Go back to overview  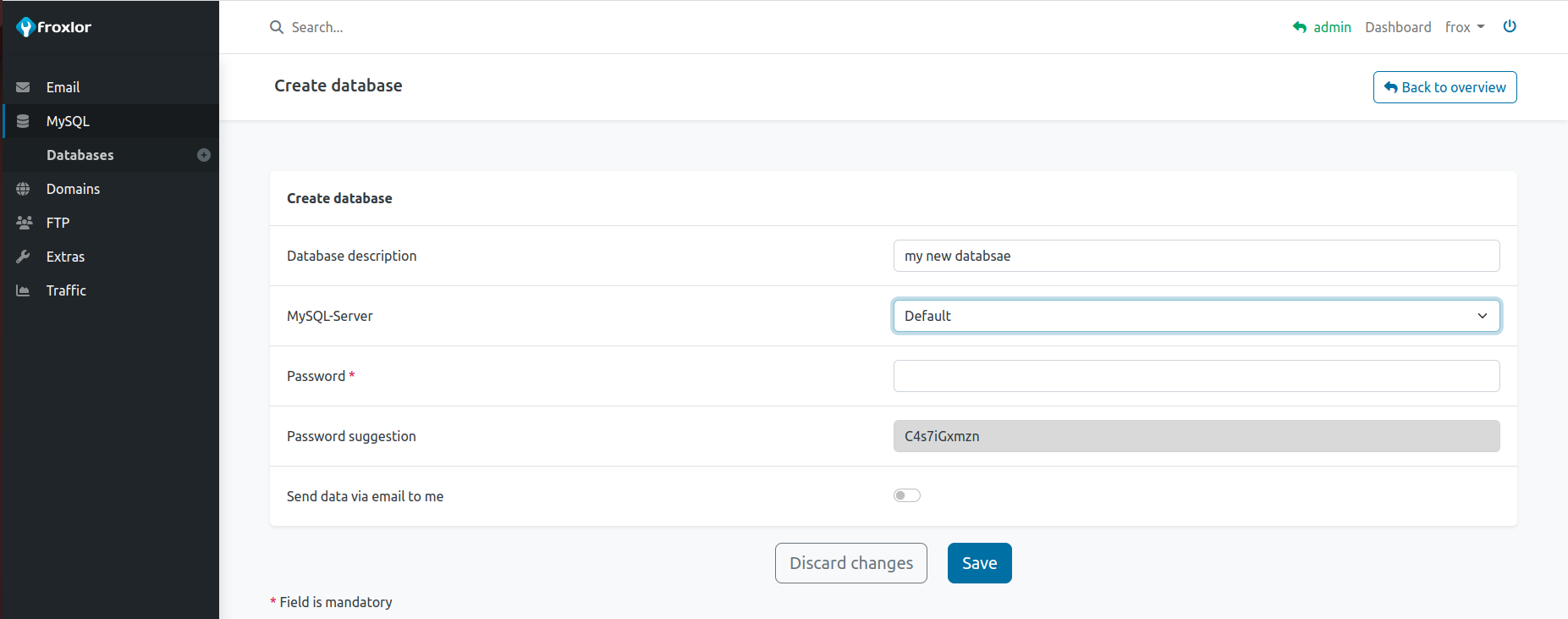click(1444, 87)
